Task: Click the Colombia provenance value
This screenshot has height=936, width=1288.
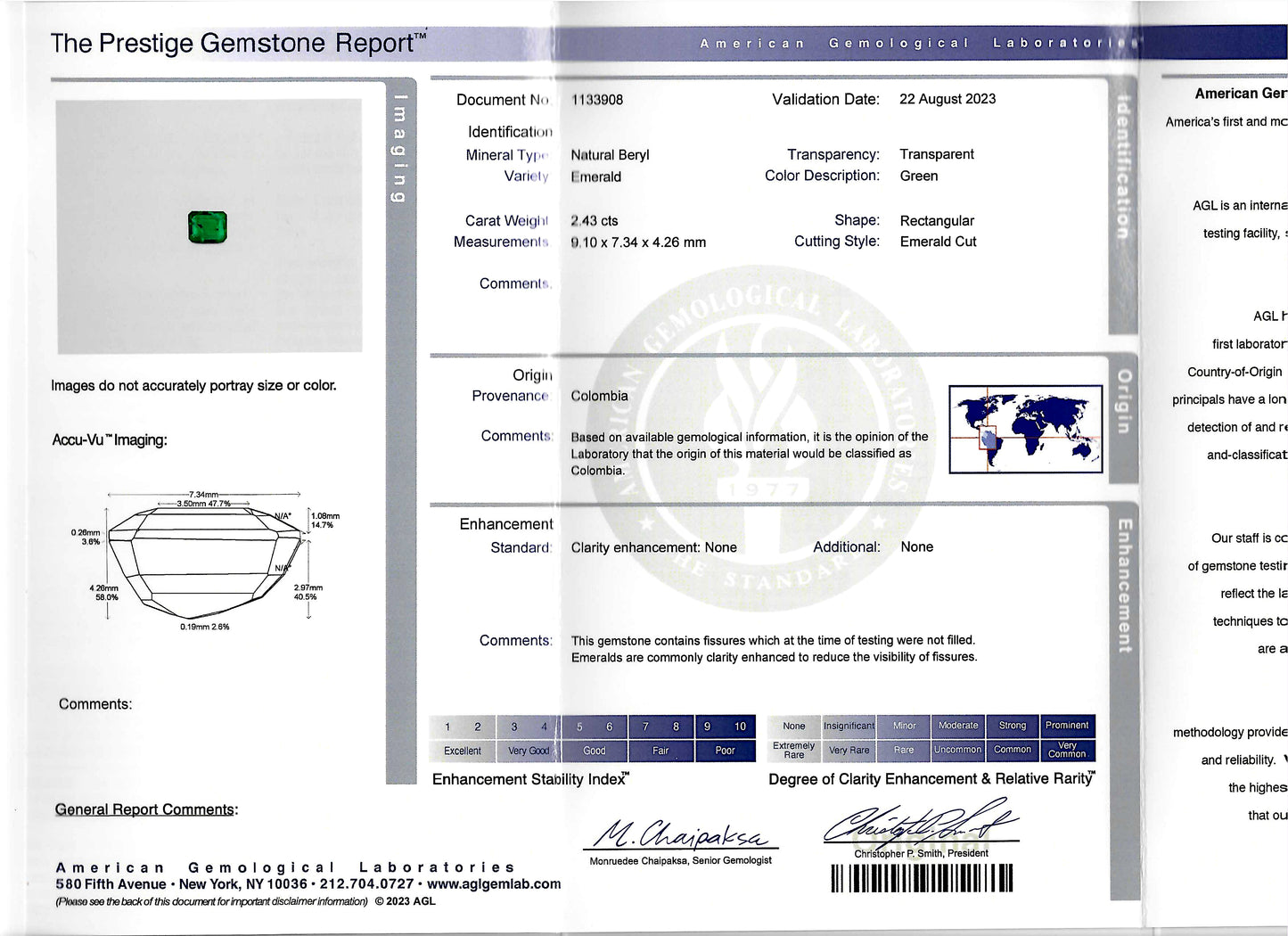Action: pos(599,396)
